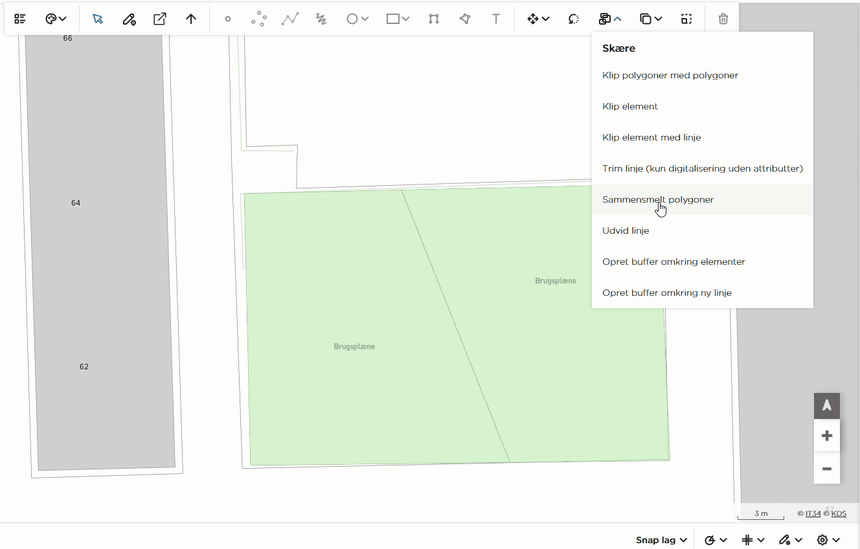Select the polygon shape tool
The image size is (860, 549).
465,19
